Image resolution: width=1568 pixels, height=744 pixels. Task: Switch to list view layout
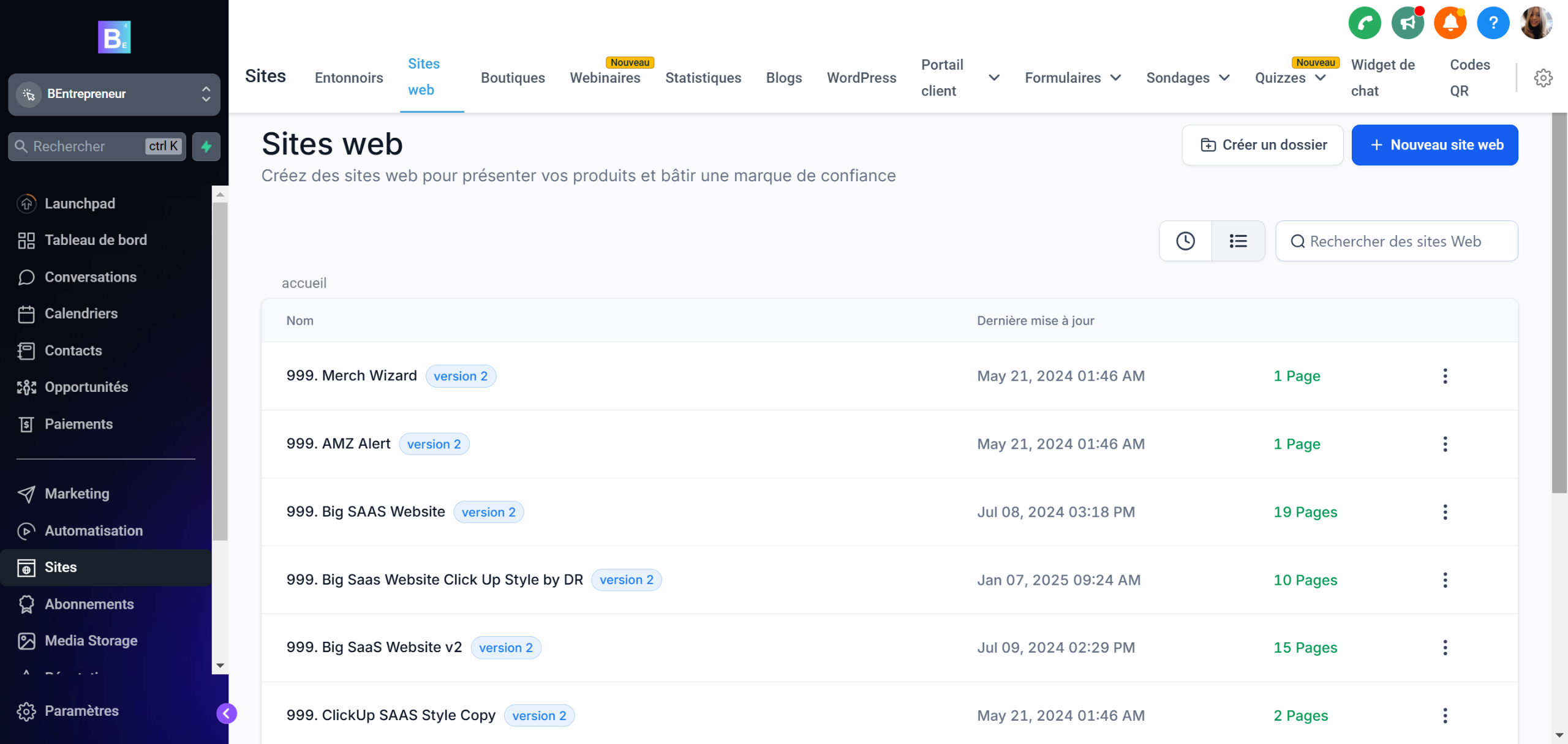[1238, 241]
